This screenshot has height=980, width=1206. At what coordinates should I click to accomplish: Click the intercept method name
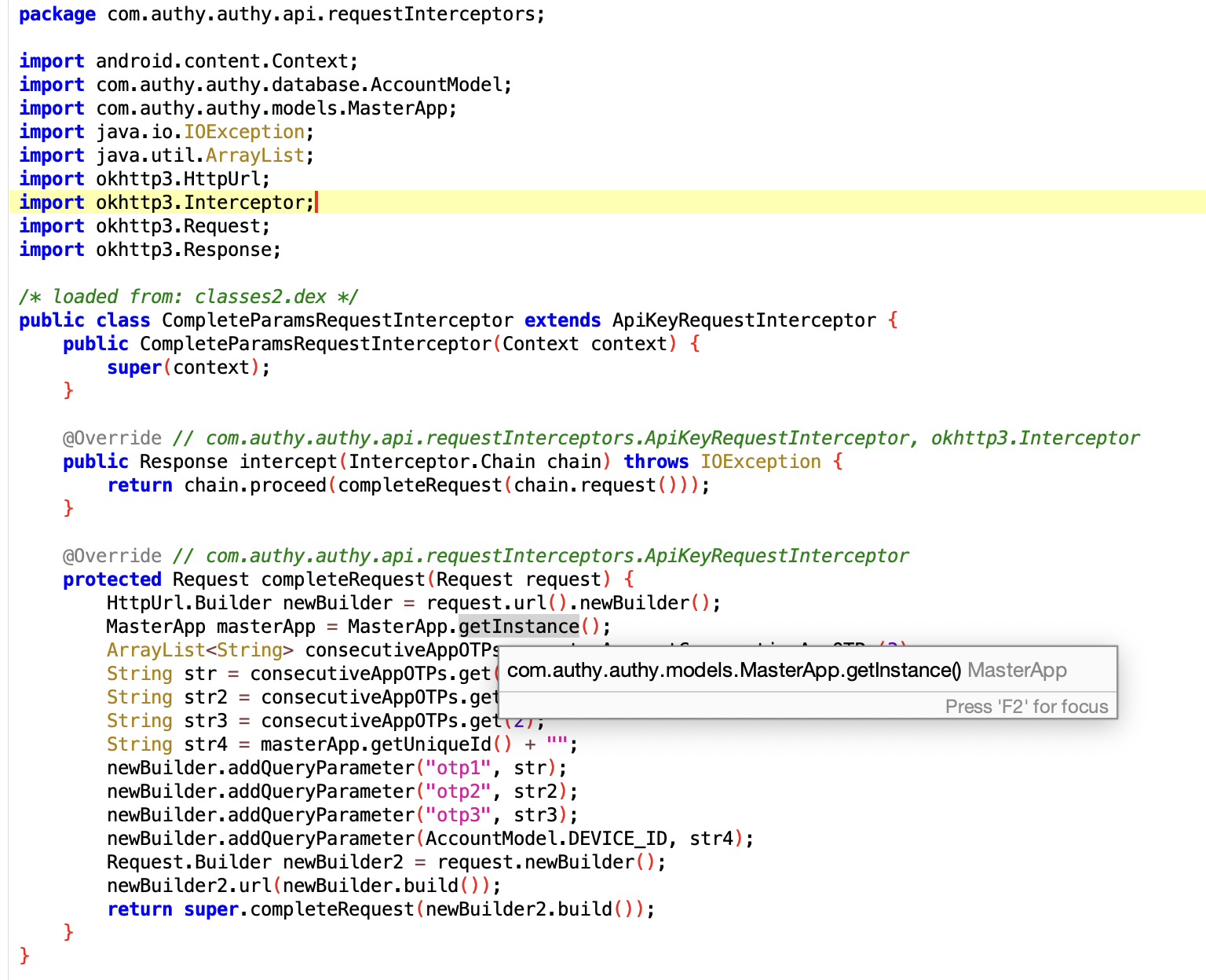288,462
